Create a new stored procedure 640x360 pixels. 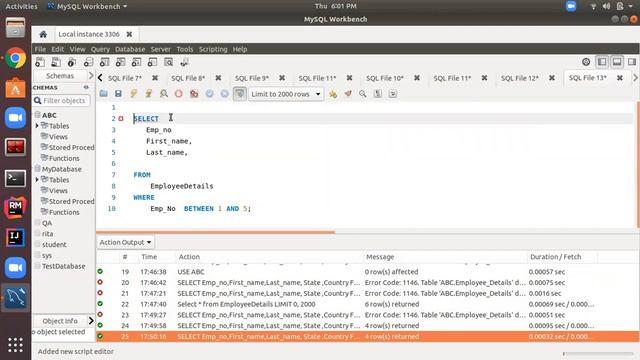coord(136,62)
